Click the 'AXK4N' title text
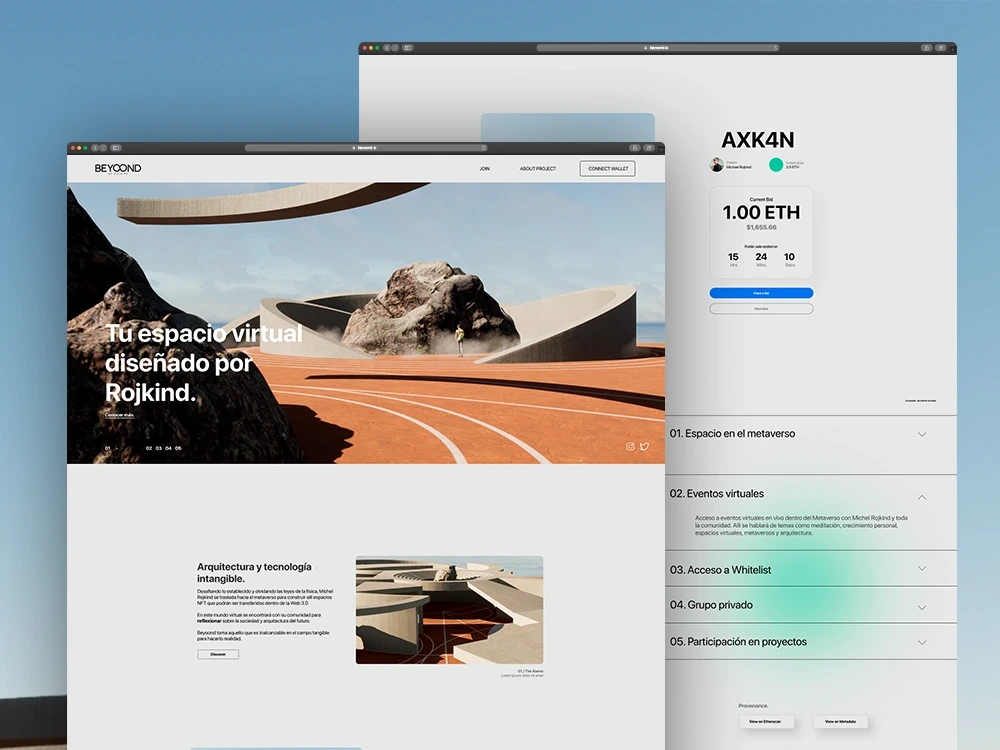Image resolution: width=1000 pixels, height=750 pixels. coord(758,140)
